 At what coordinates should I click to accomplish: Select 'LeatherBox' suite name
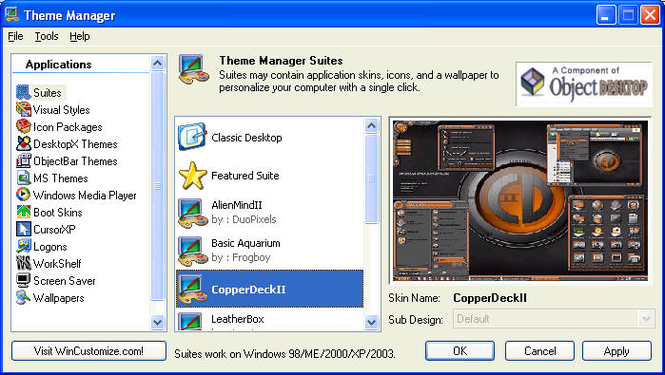coord(238,319)
